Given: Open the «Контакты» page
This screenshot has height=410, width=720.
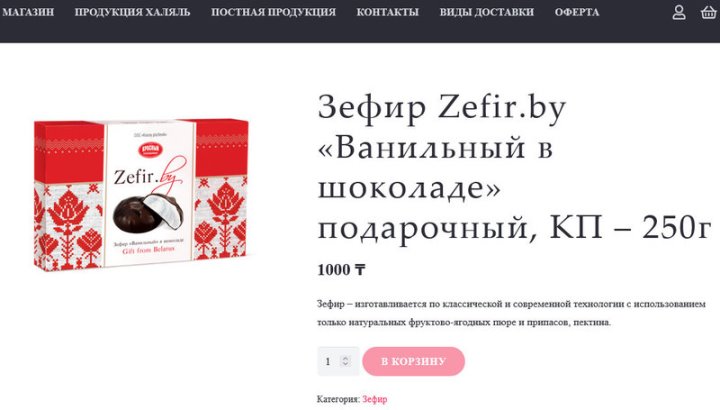Looking at the screenshot, I should [388, 12].
